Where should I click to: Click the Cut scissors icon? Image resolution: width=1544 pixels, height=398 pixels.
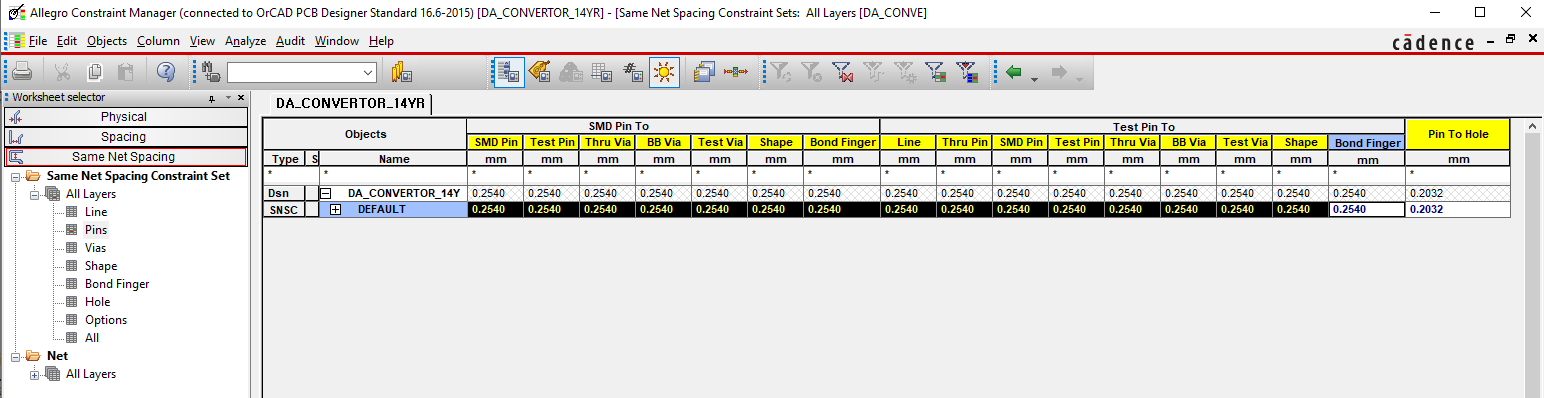pos(62,72)
